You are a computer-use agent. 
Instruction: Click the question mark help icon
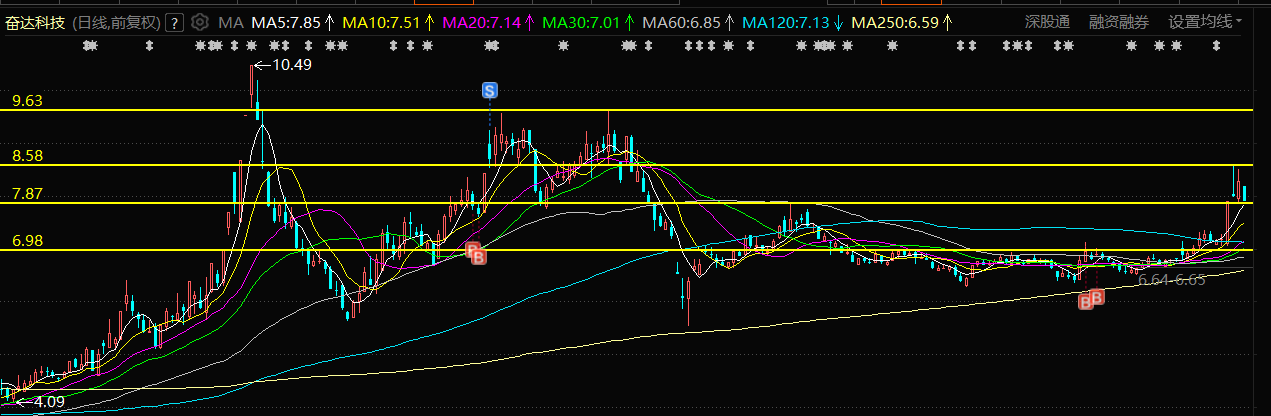tap(174, 21)
